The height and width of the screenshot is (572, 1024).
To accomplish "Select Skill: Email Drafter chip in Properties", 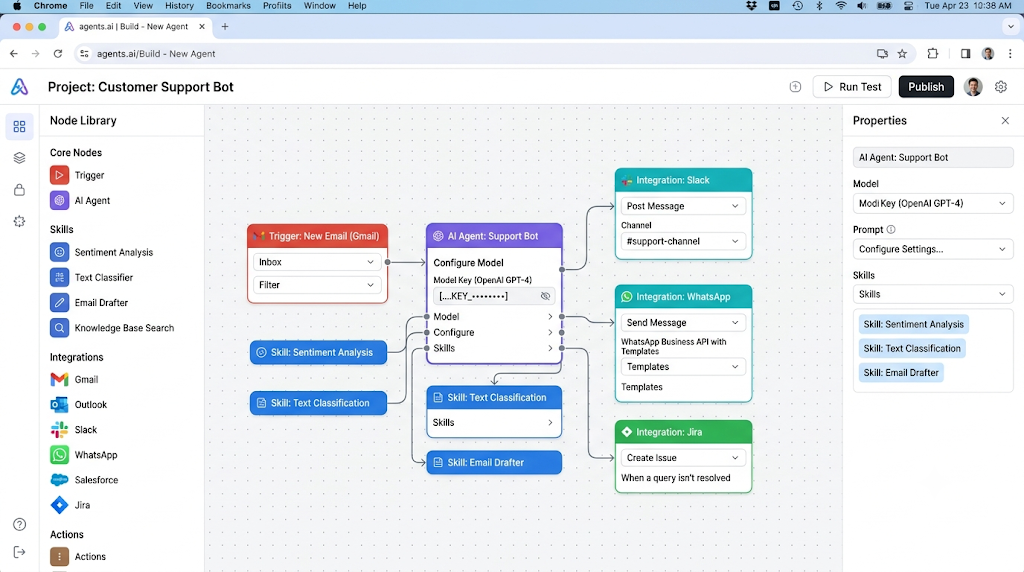I will (x=901, y=373).
